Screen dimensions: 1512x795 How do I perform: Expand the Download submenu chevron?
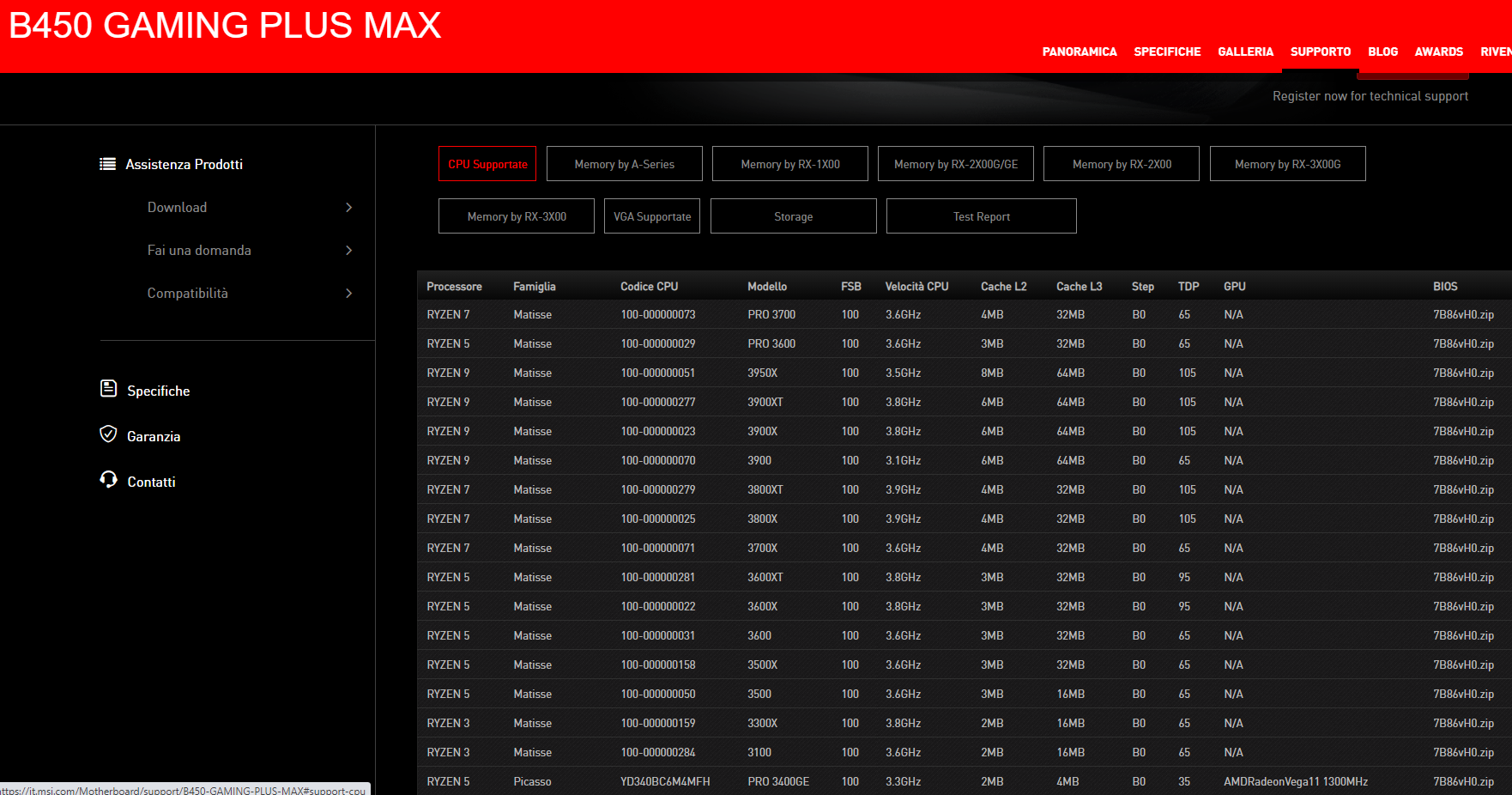pyautogui.click(x=348, y=207)
